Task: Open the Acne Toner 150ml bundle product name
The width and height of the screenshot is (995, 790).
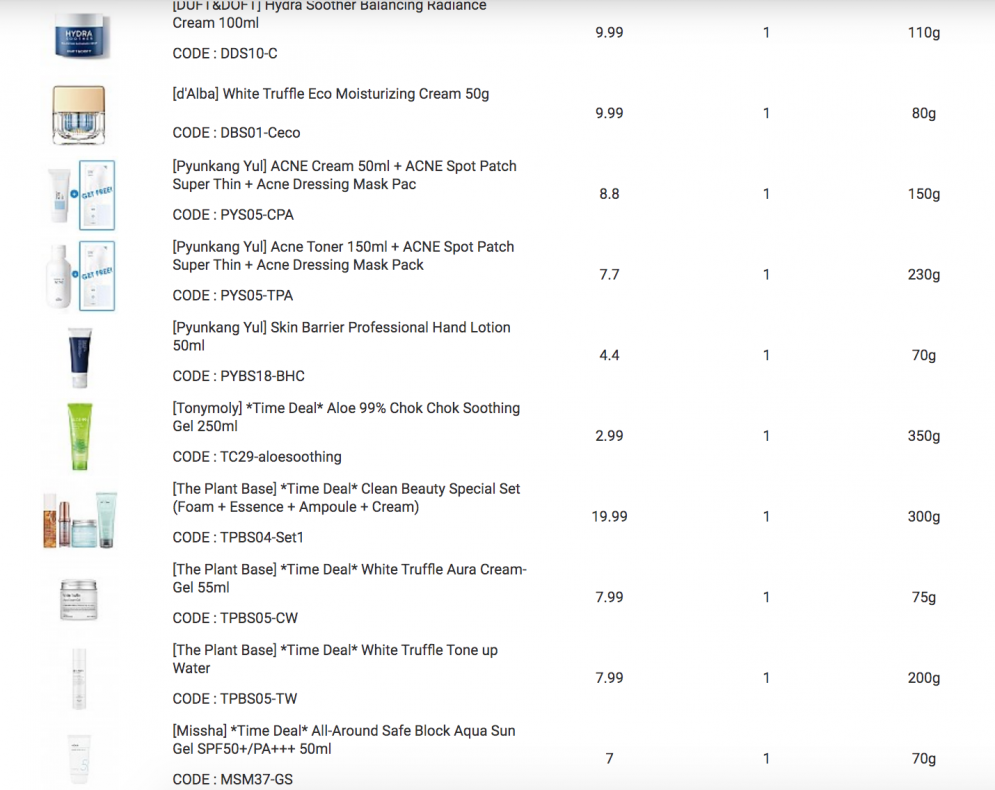Action: pos(343,256)
